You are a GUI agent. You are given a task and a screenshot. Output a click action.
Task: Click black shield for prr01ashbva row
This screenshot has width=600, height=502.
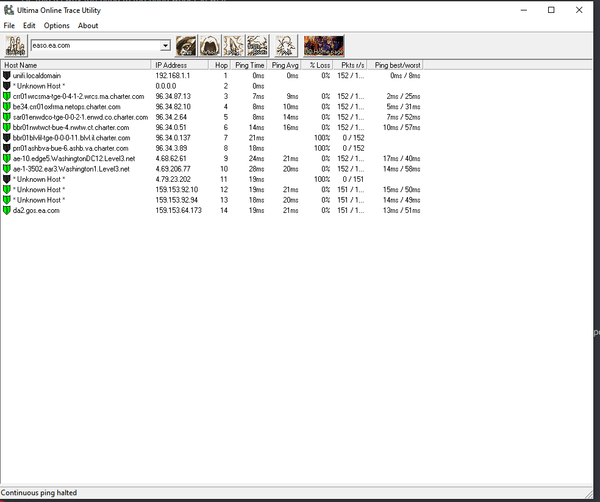(7, 148)
